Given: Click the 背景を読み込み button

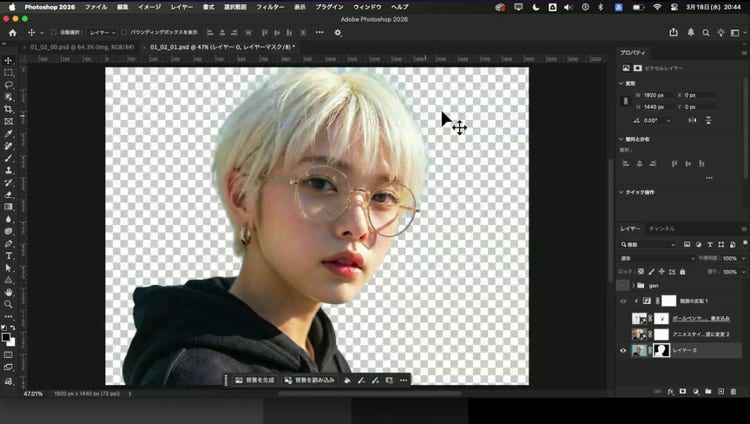Looking at the screenshot, I should (310, 380).
